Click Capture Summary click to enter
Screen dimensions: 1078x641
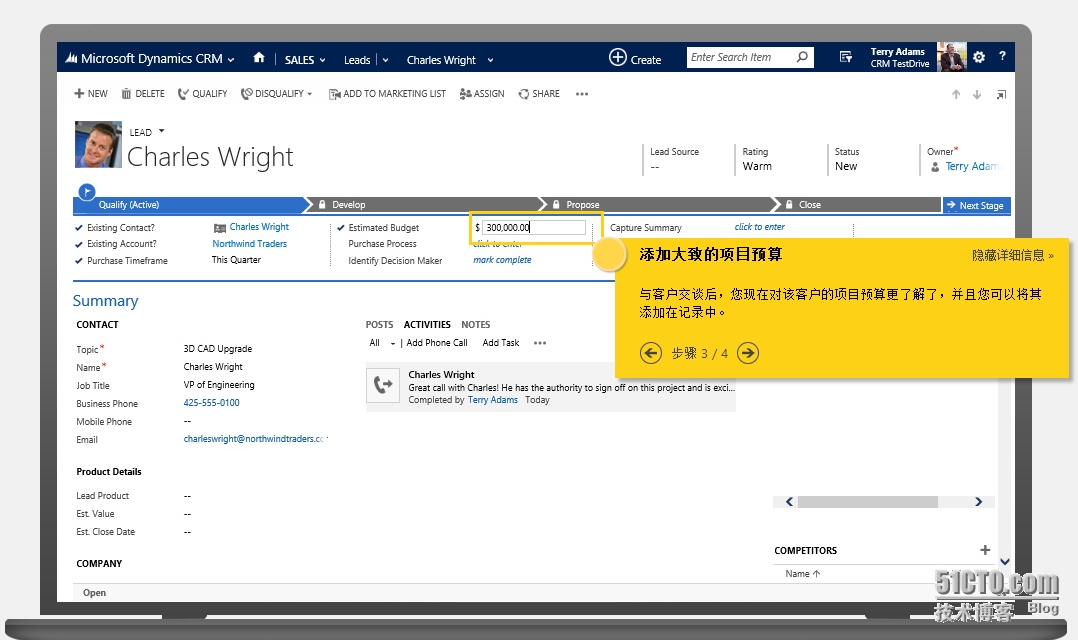759,227
